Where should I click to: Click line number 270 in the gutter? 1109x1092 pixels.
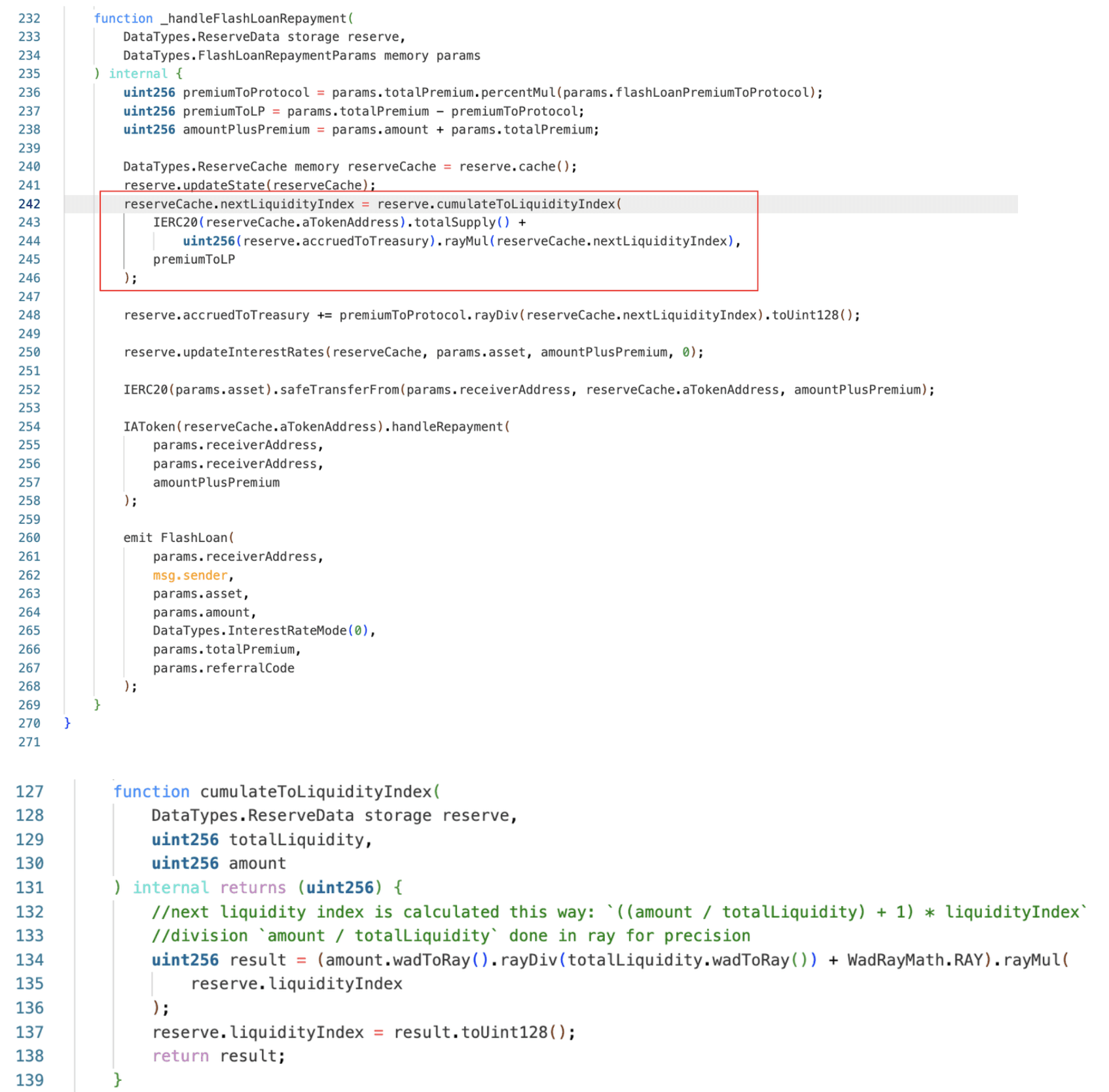(x=29, y=723)
